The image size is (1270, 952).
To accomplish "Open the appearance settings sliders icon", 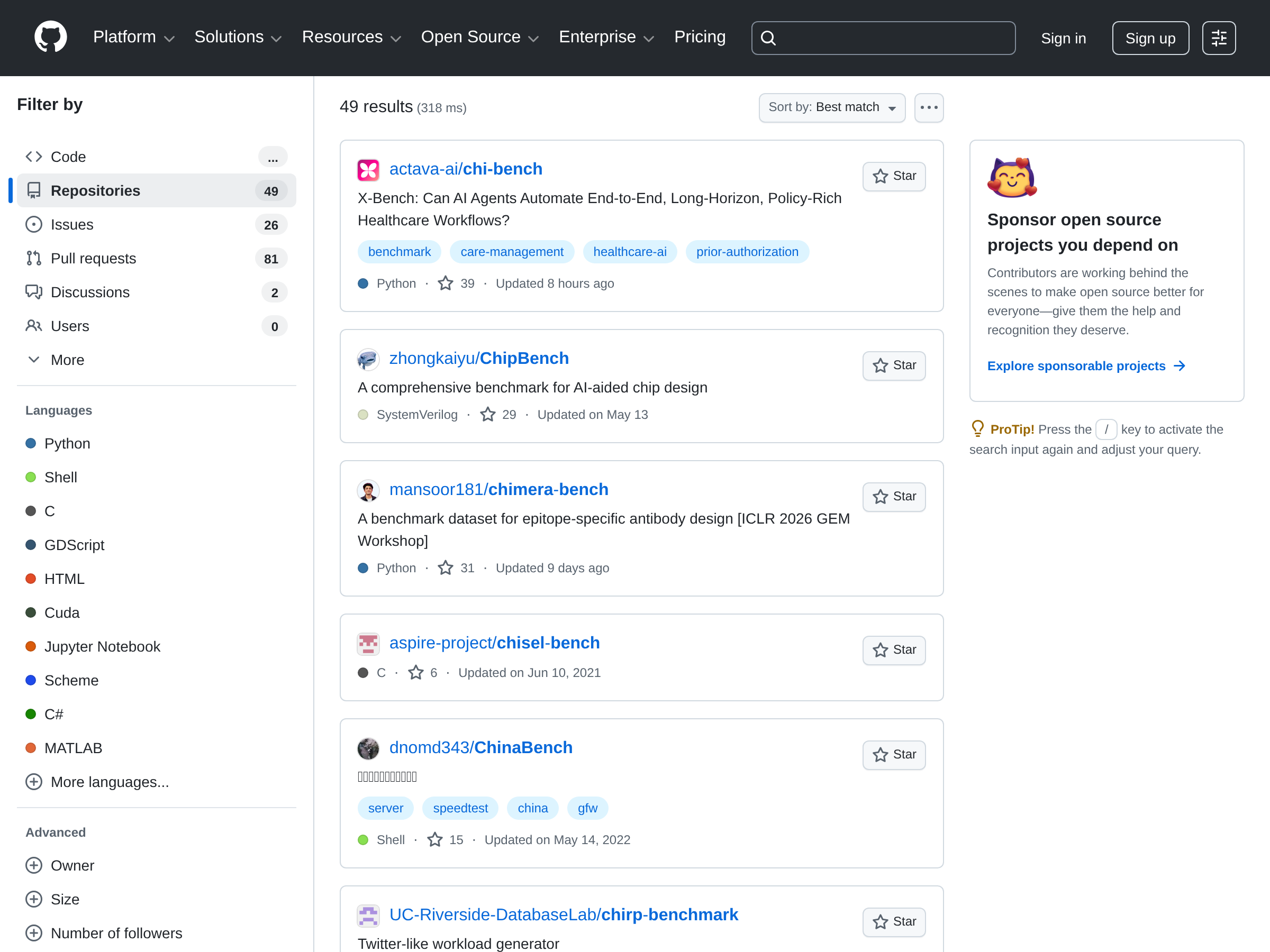I will tap(1218, 38).
